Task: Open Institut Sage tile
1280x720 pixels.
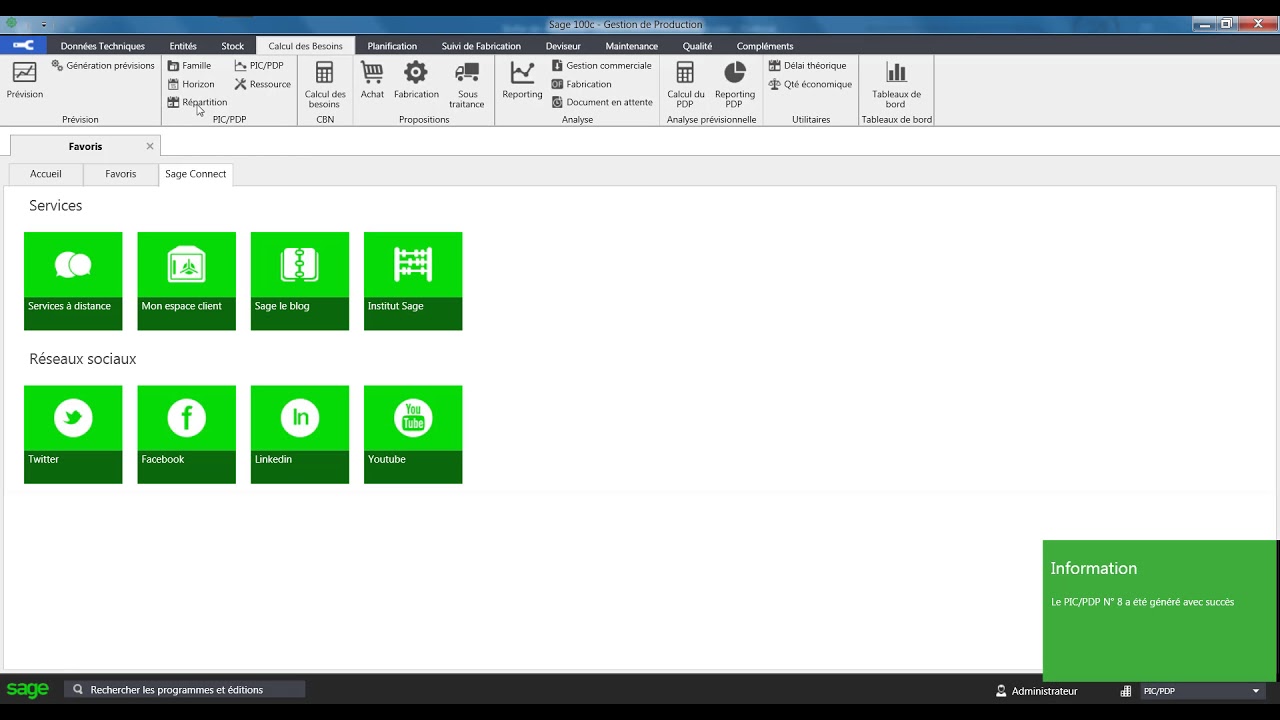Action: click(413, 281)
